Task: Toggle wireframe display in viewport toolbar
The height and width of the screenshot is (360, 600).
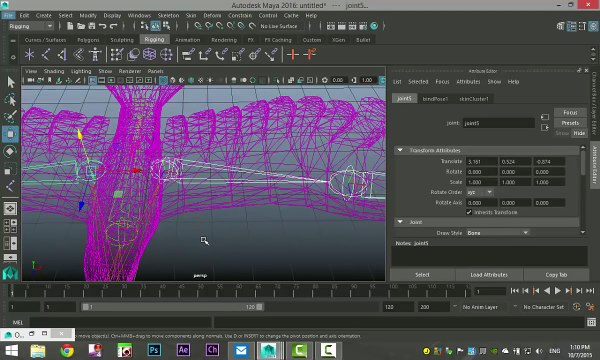Action: click(163, 80)
